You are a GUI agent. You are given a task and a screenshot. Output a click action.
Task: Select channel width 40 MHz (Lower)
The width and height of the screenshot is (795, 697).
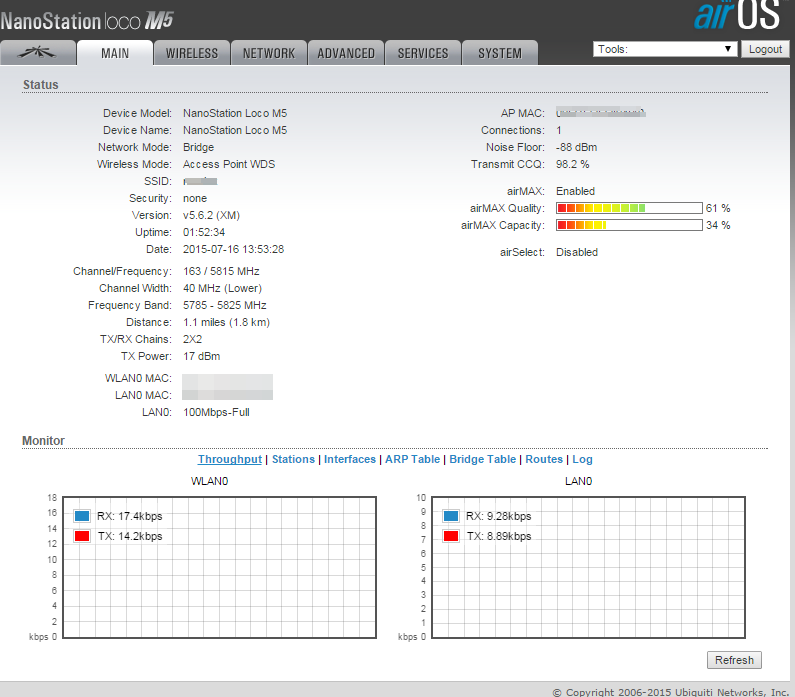point(223,288)
